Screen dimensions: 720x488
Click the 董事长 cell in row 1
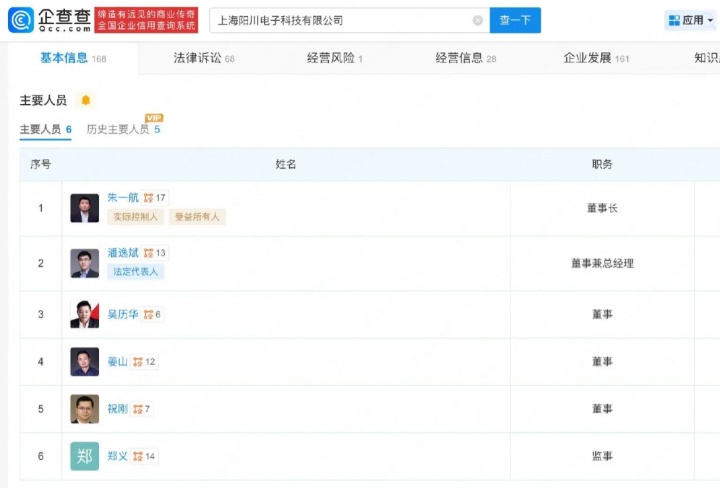(x=602, y=208)
